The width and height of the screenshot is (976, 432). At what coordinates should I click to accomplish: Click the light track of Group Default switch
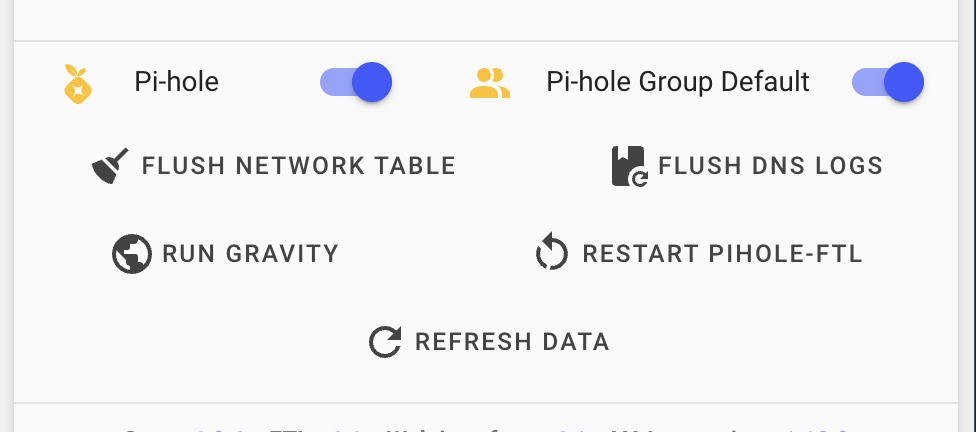coord(864,82)
